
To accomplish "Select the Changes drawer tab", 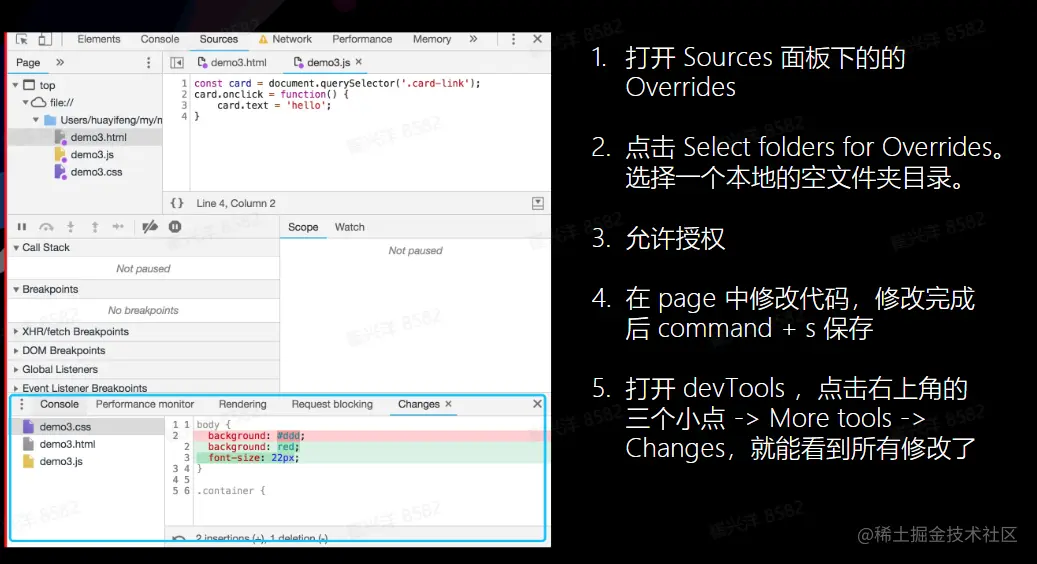I will coord(418,404).
